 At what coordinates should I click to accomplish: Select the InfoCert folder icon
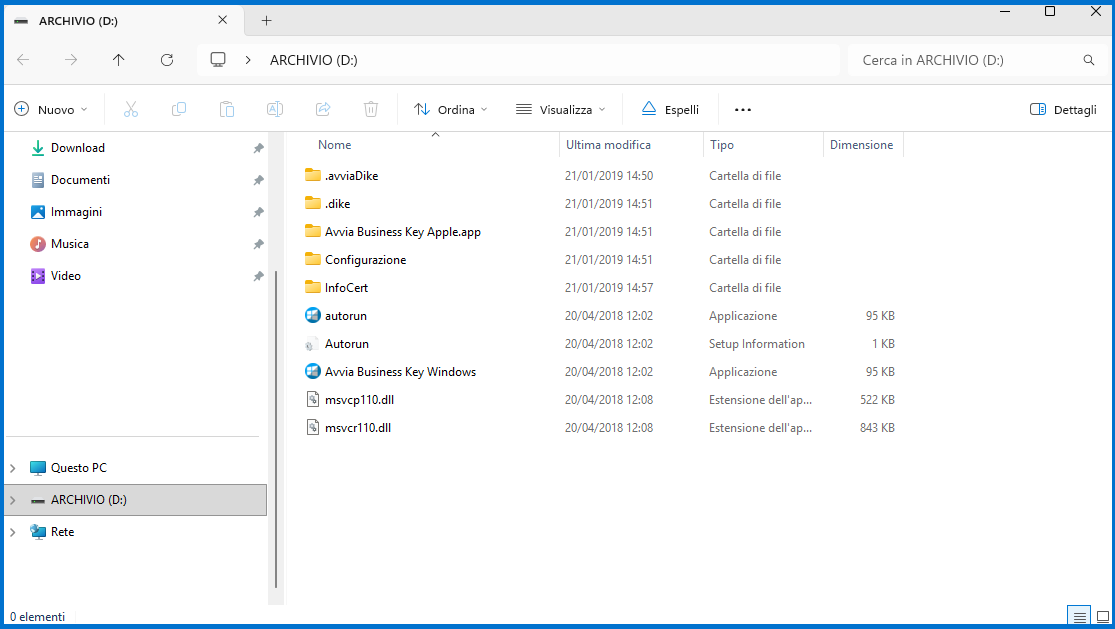pos(312,287)
